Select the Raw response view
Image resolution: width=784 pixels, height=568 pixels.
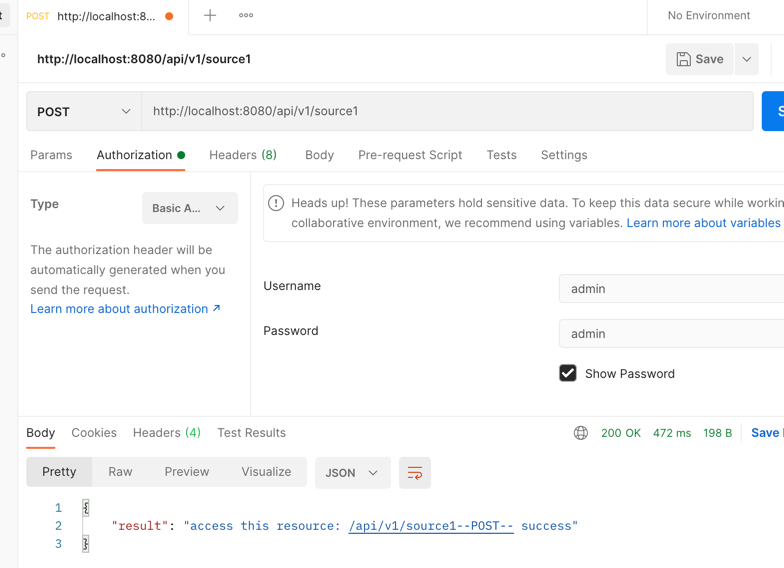[120, 472]
